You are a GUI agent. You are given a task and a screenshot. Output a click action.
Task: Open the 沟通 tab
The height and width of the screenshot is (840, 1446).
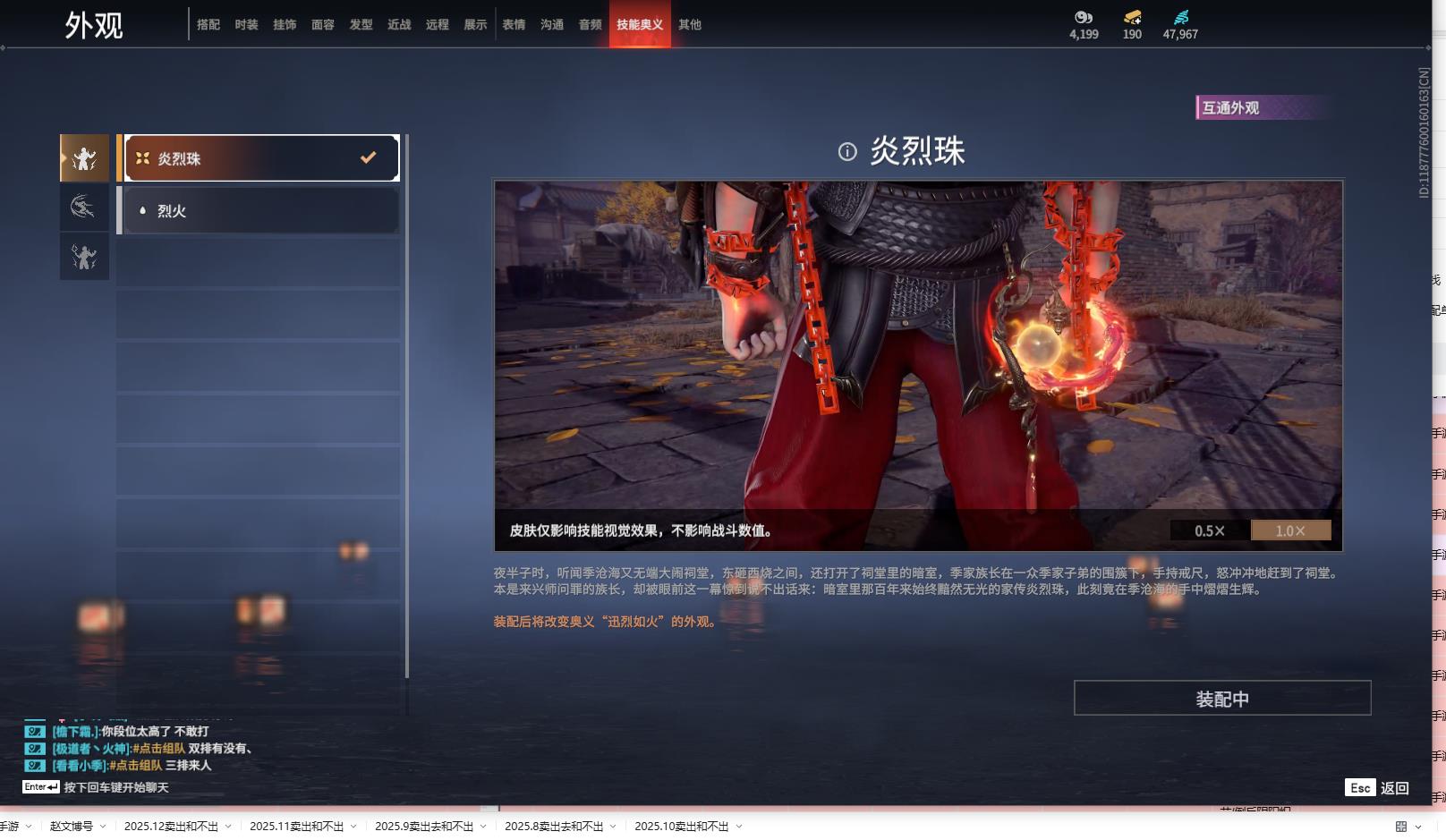552,24
